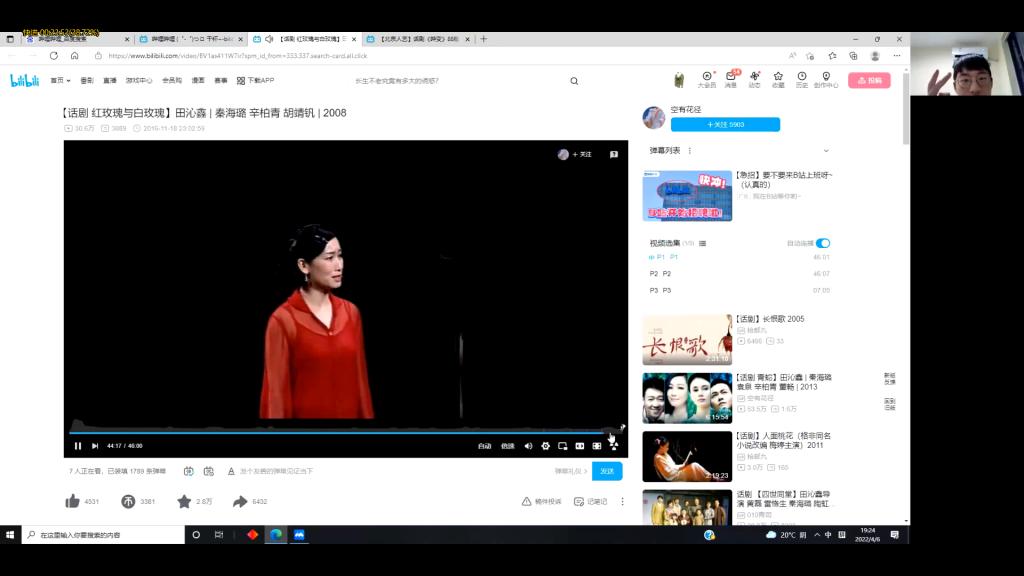The image size is (1024, 576).
Task: Open the user avatar in site header
Action: coord(679,80)
